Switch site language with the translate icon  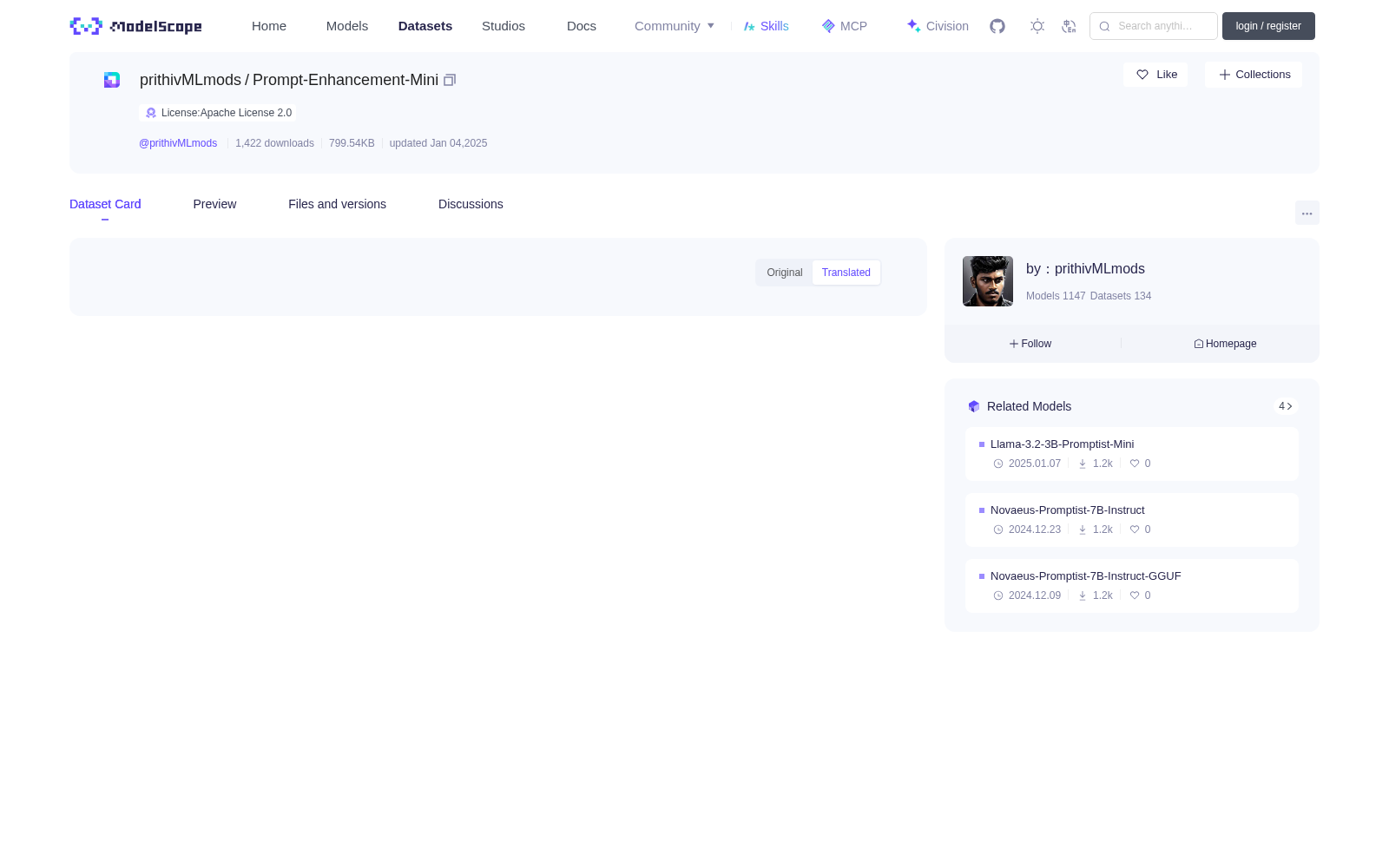[1070, 26]
